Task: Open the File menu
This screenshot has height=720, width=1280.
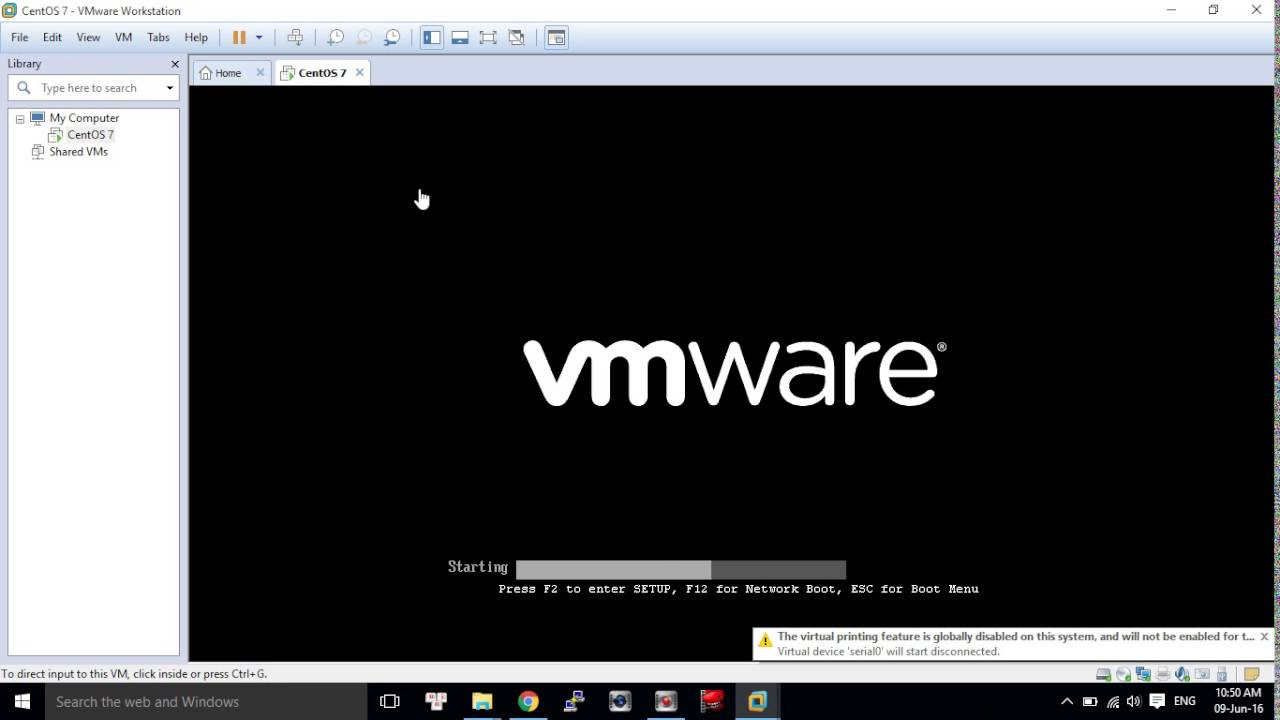Action: point(19,37)
